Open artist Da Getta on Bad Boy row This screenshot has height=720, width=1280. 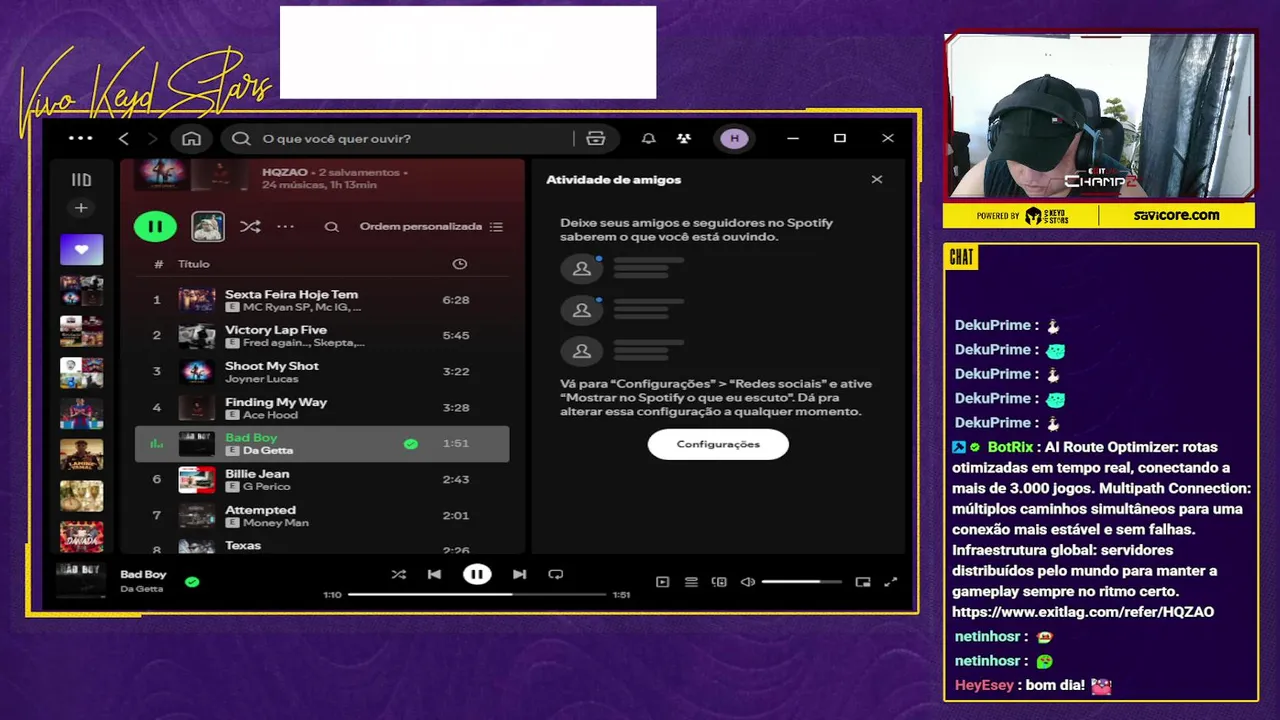(x=267, y=451)
